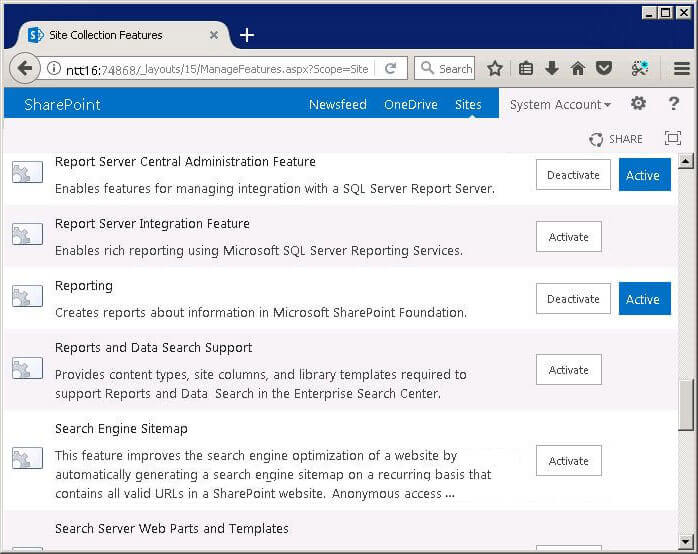Bookmark this page with the star icon
Image resolution: width=698 pixels, height=554 pixels.
495,69
